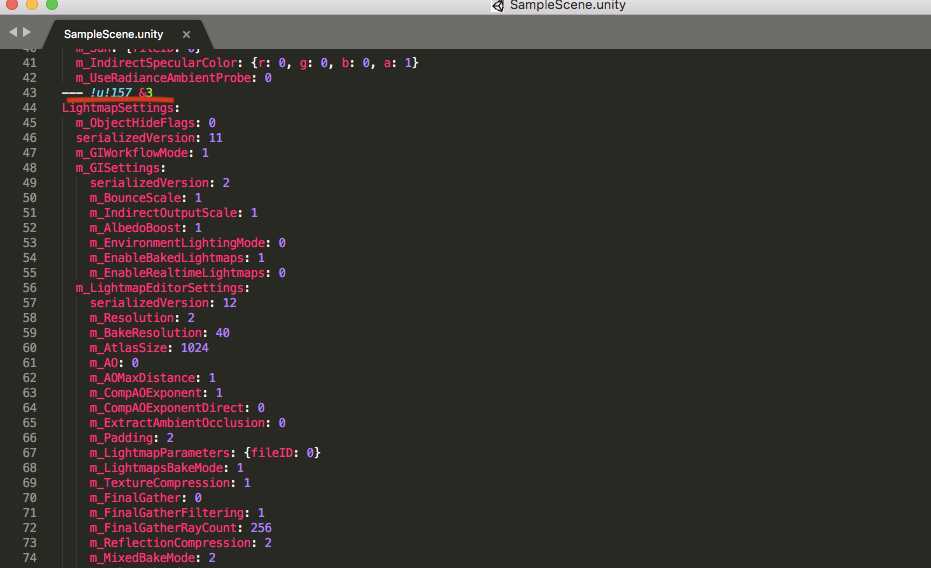Click 'm_ExtractAmbientOcclusion' key text
Screen dimensions: 931x568
pos(178,423)
